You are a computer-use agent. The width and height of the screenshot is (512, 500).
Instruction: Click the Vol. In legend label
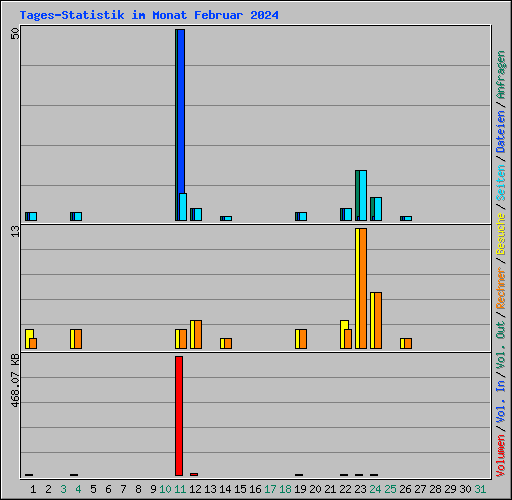[501, 401]
